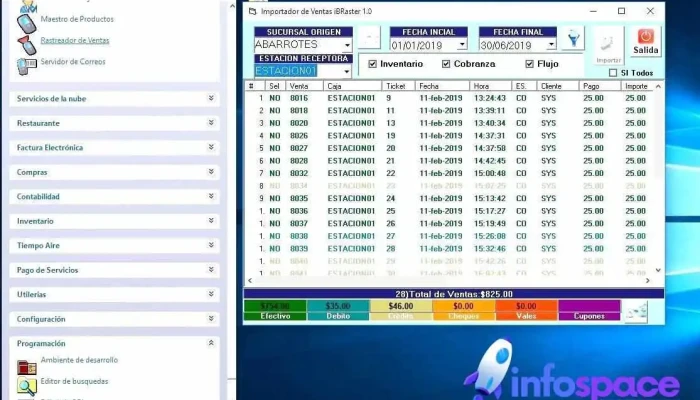The height and width of the screenshot is (400, 700).
Task: Click the table's scroll left arrow
Action: [250, 281]
